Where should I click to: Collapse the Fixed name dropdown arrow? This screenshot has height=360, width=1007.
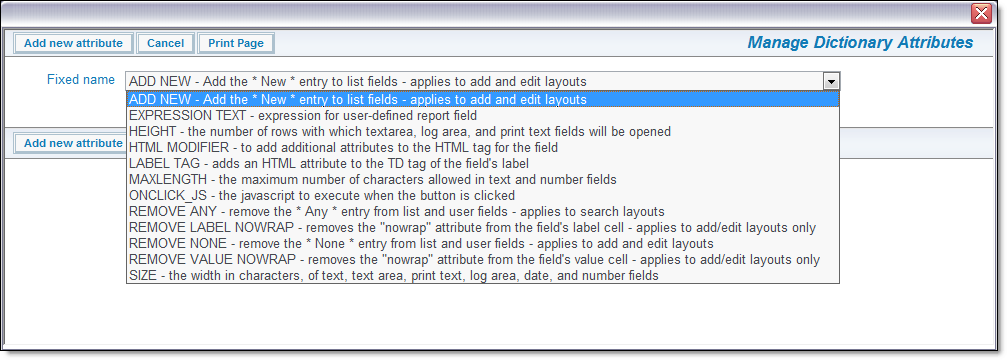(831, 81)
